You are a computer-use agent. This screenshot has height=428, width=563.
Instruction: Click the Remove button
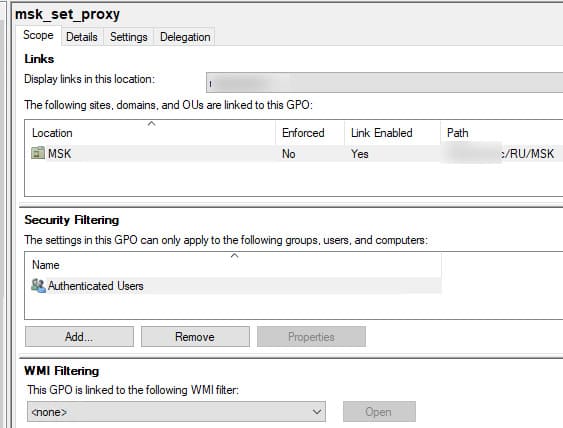(x=195, y=336)
